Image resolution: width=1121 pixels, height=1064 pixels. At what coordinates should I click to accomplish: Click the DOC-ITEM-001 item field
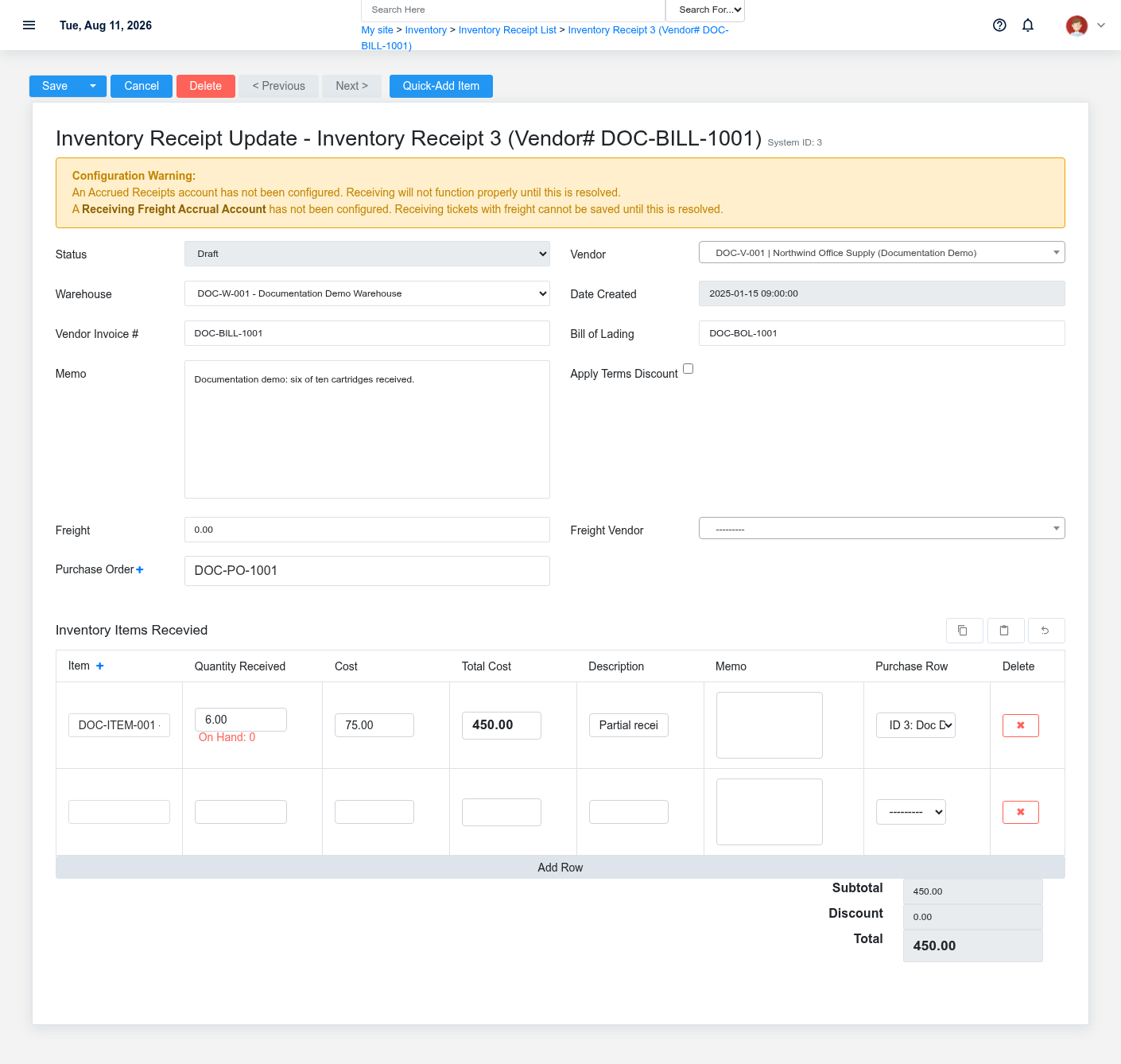[x=119, y=725]
